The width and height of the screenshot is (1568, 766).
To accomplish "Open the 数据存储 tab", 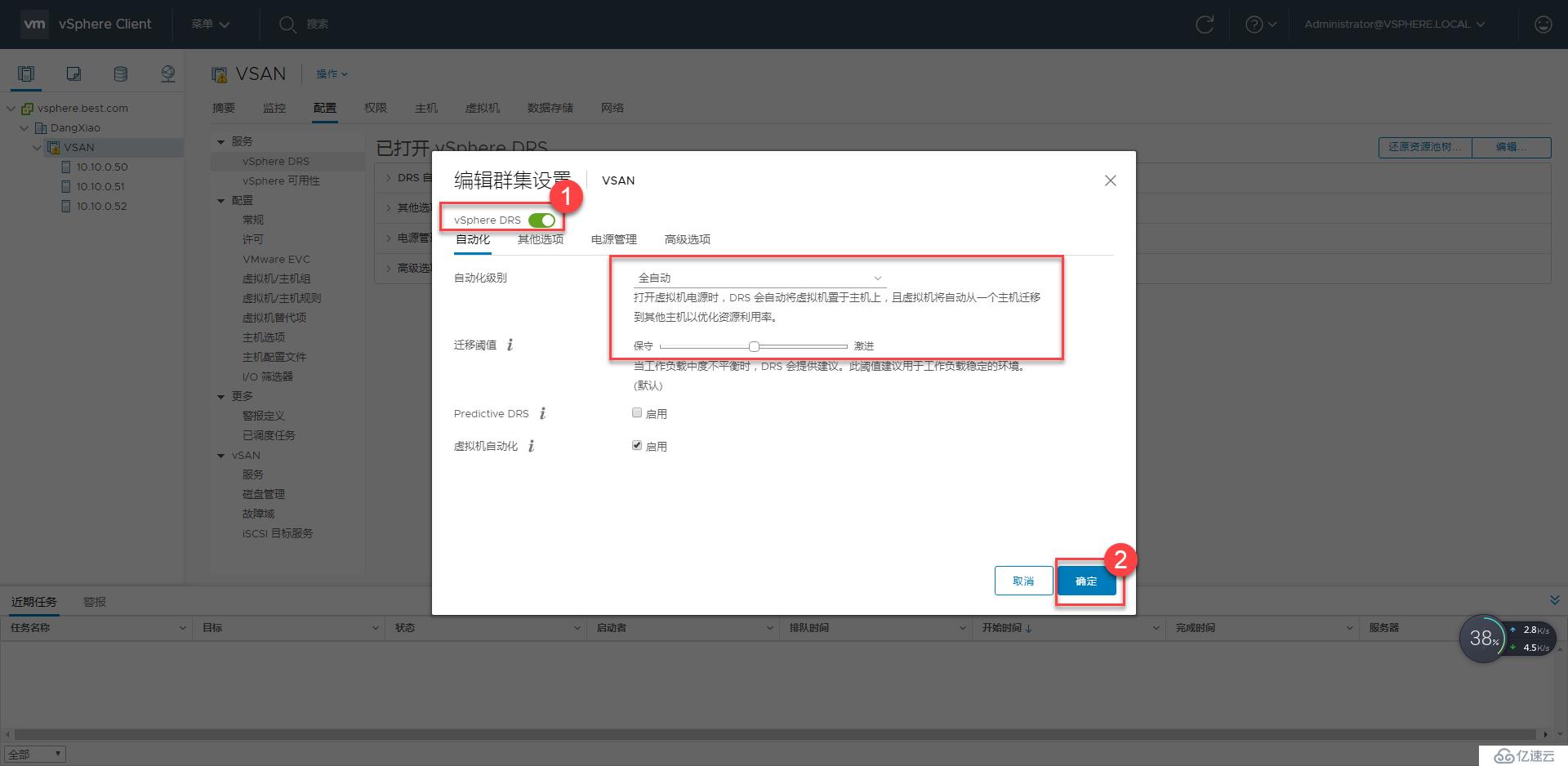I will coord(550,108).
